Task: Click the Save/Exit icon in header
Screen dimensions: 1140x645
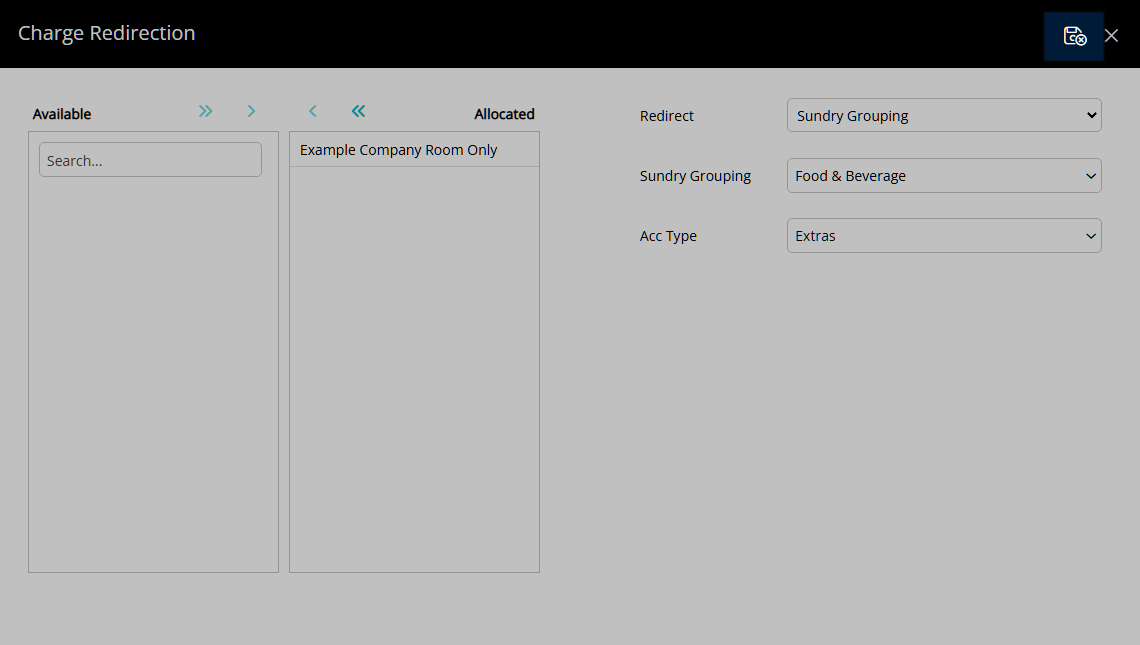Action: point(1074,36)
